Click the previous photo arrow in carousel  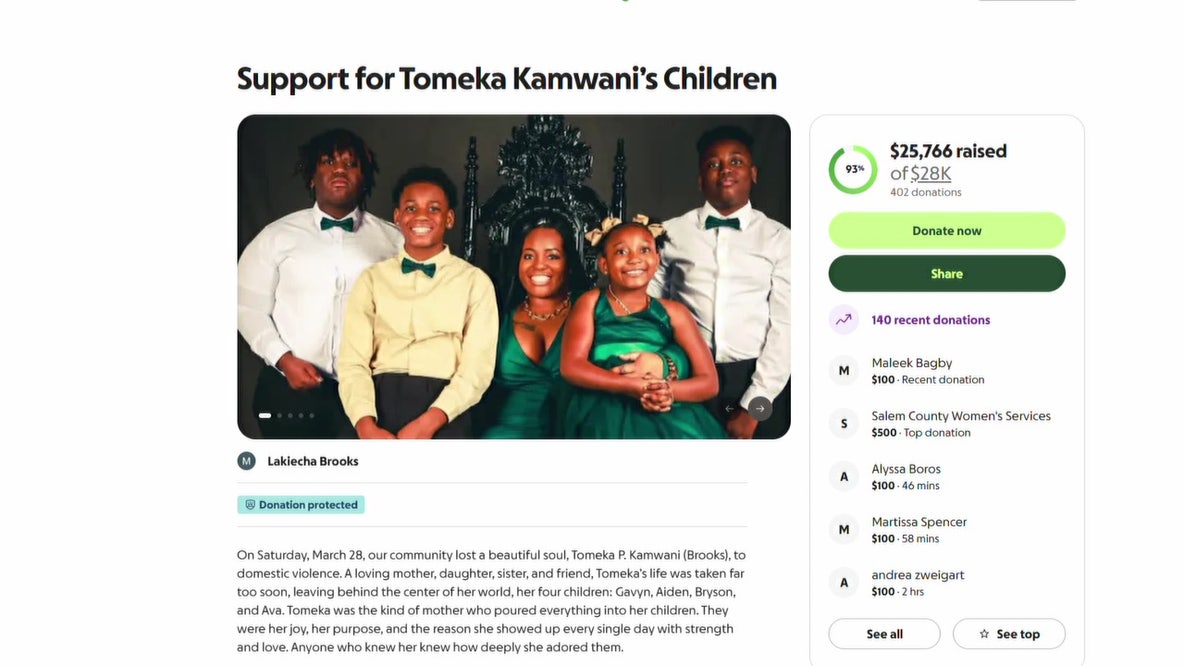(729, 408)
